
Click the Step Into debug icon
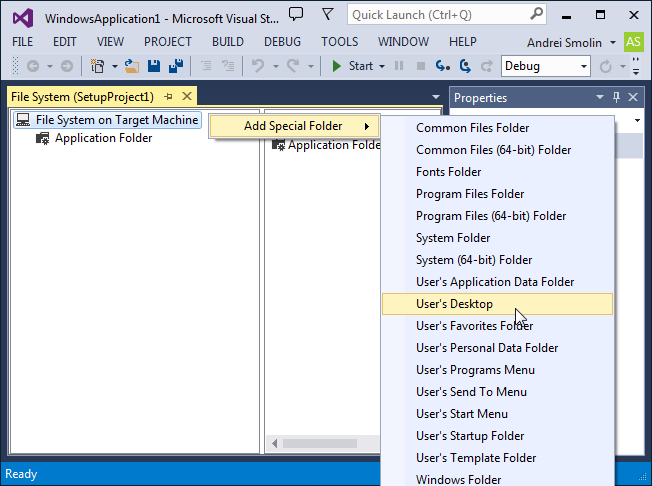[x=442, y=66]
